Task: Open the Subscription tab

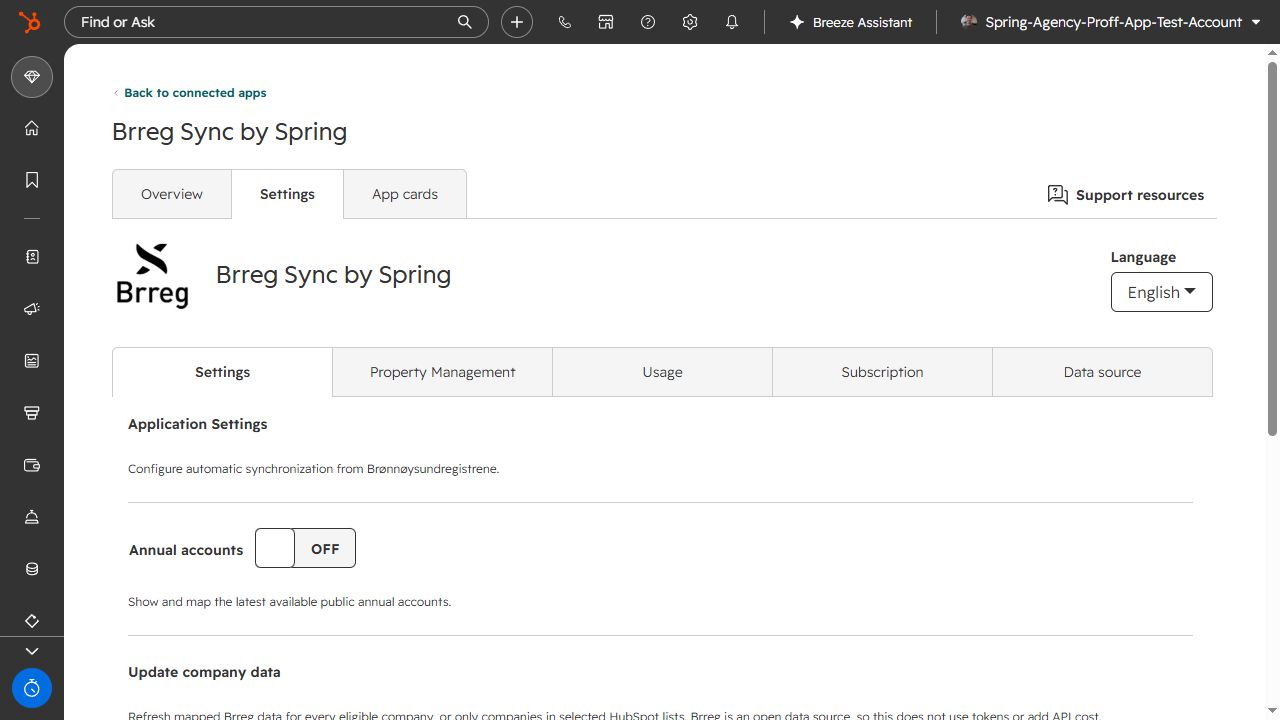Action: 882,372
